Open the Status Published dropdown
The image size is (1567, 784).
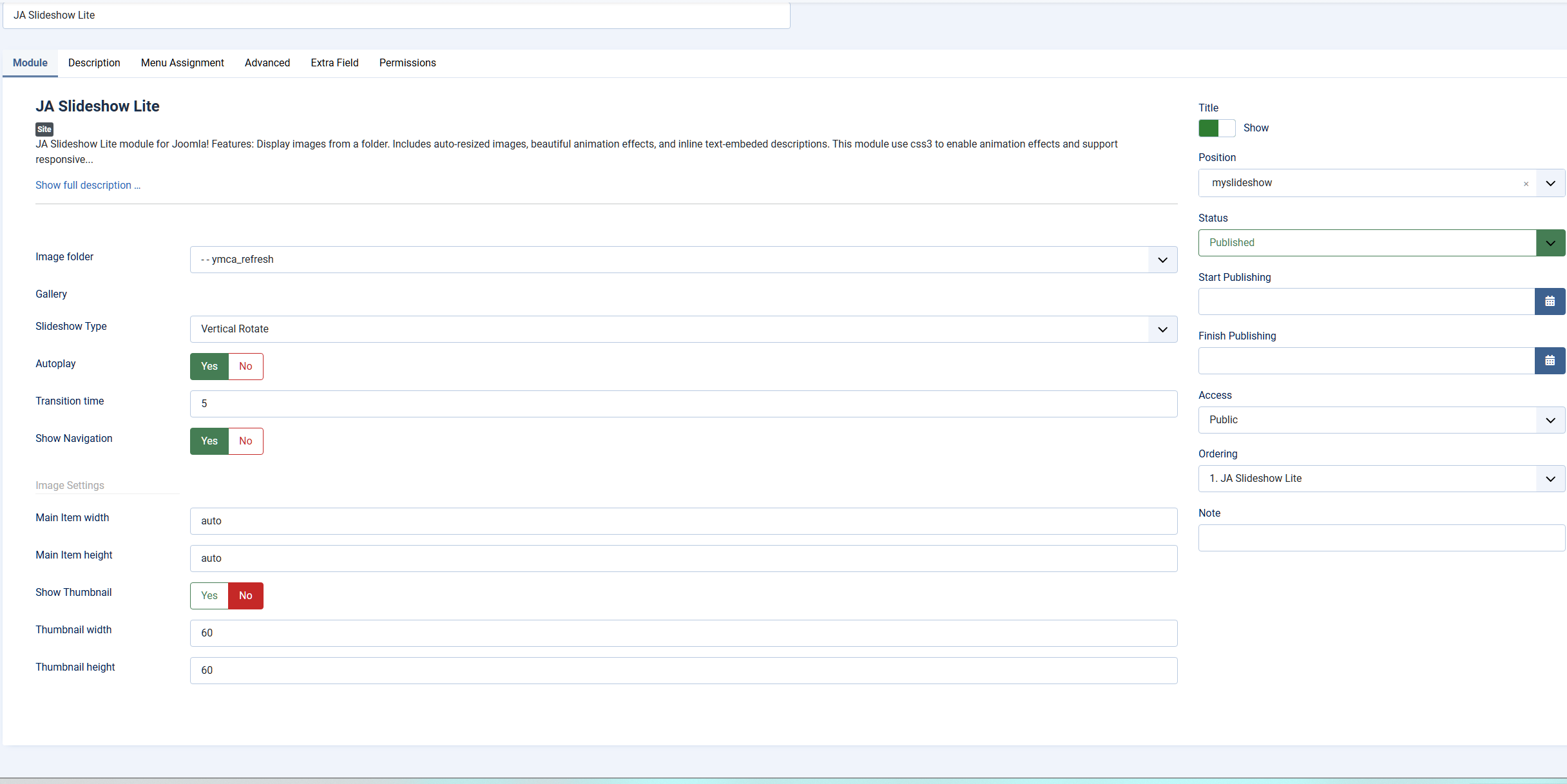[1381, 243]
